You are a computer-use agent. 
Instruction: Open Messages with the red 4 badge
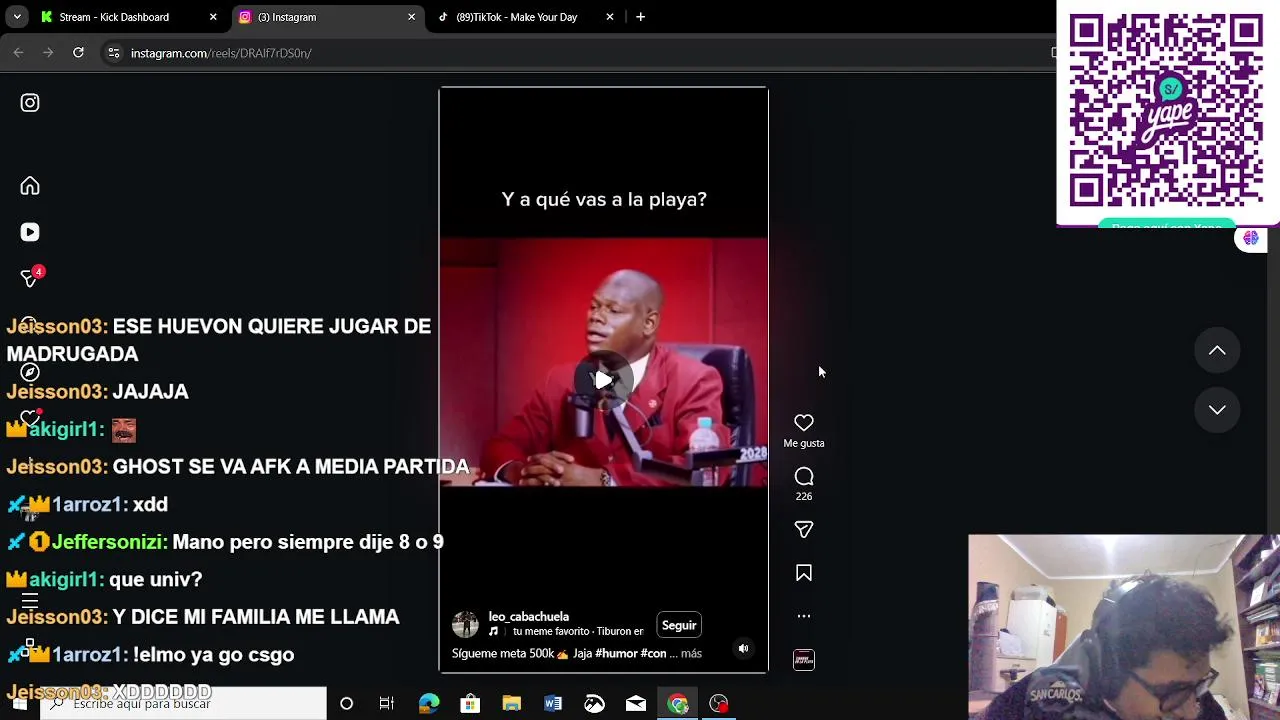tap(31, 278)
